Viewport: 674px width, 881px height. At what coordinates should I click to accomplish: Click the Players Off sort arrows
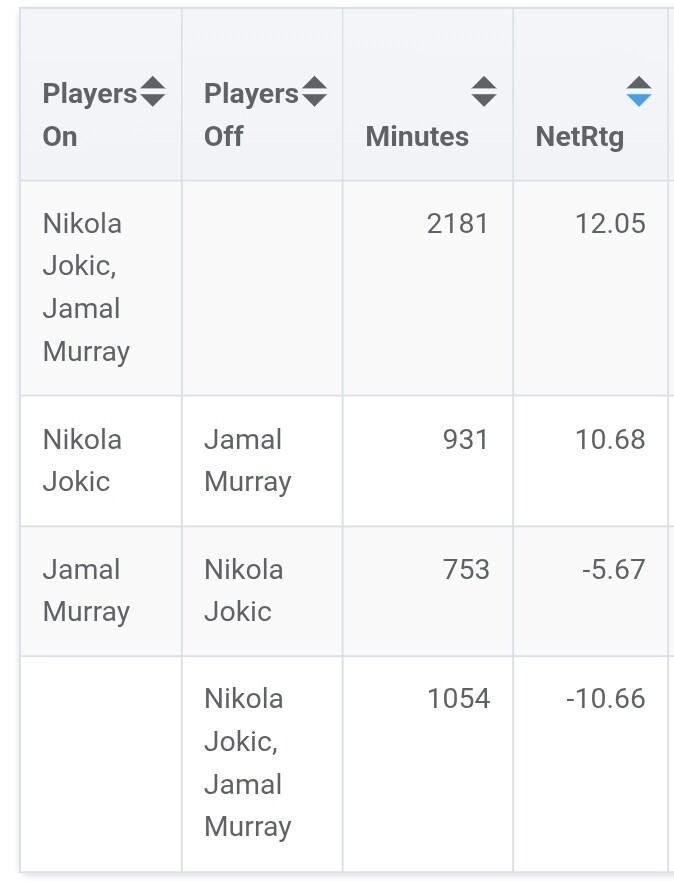point(314,92)
